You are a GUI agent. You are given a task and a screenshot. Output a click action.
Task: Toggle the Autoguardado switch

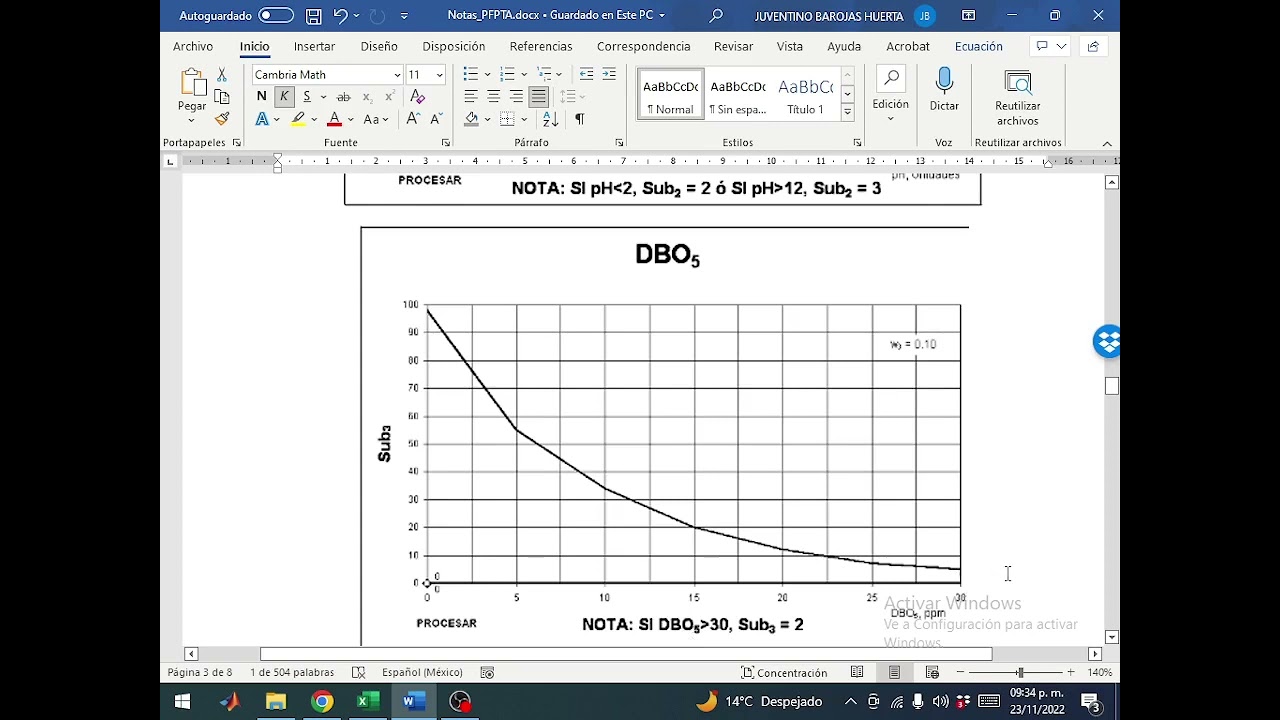276,16
